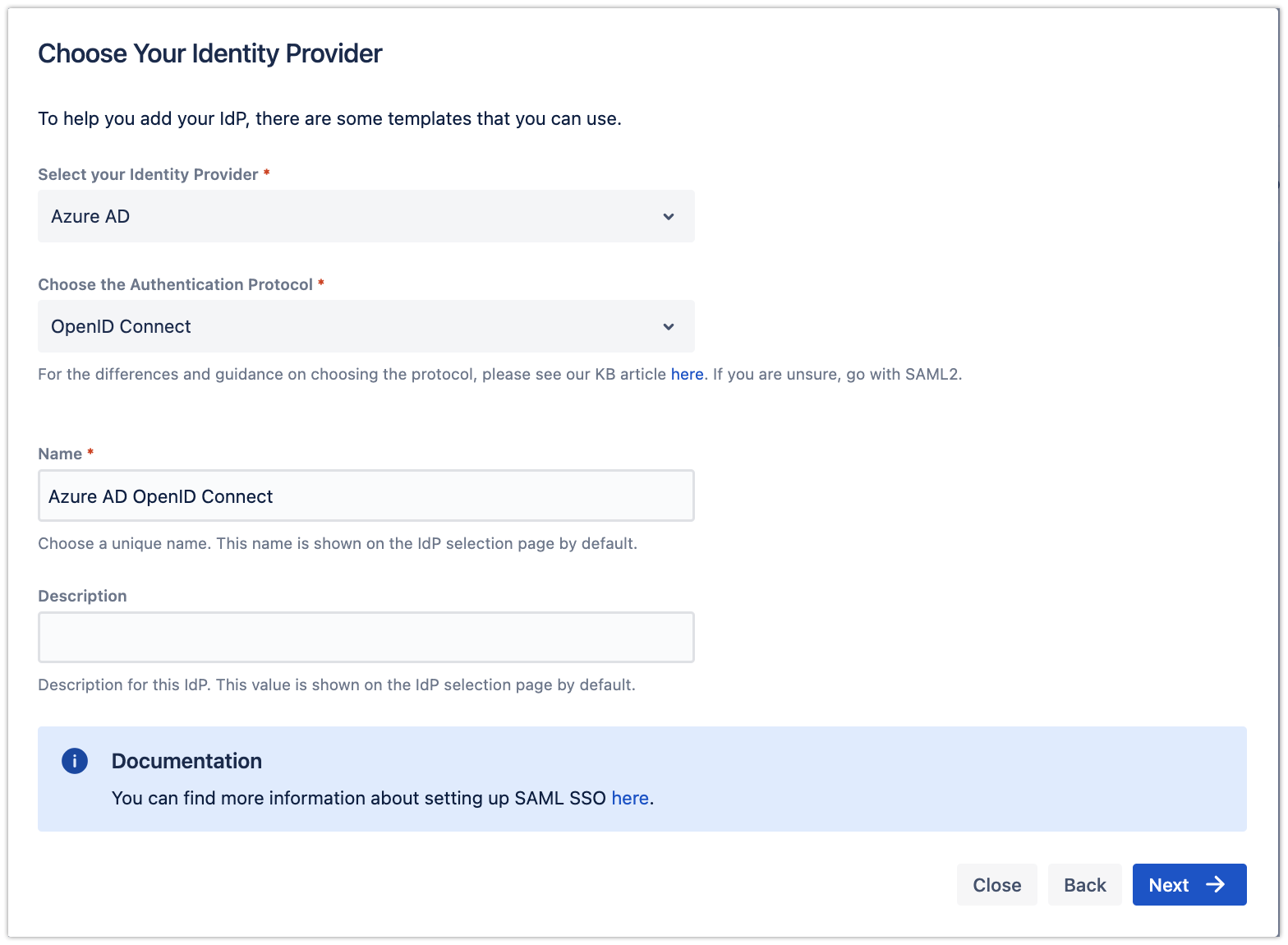Open the Azure AD identity provider dropdown

coord(366,216)
